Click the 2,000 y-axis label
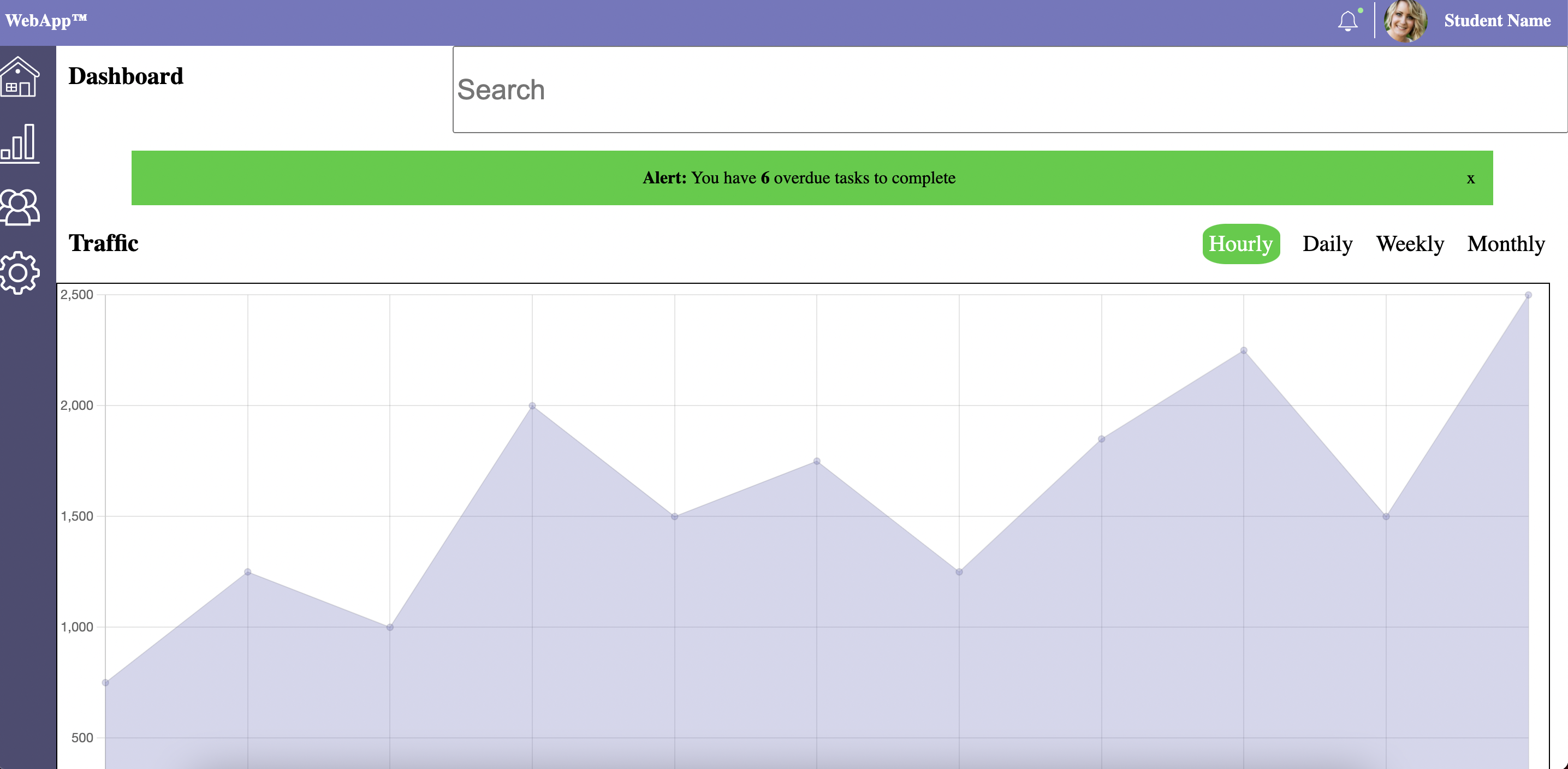The height and width of the screenshot is (769, 1568). 76,405
